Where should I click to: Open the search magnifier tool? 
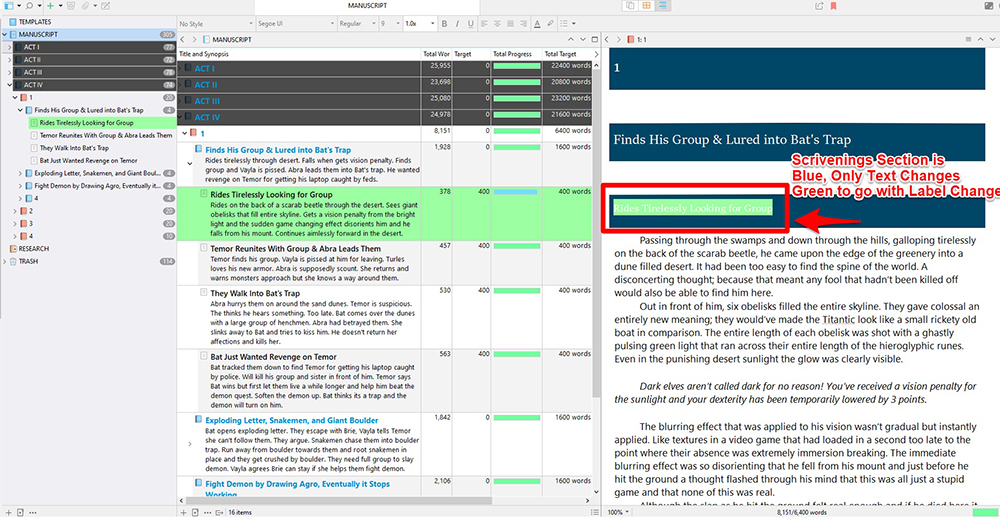click(x=29, y=6)
